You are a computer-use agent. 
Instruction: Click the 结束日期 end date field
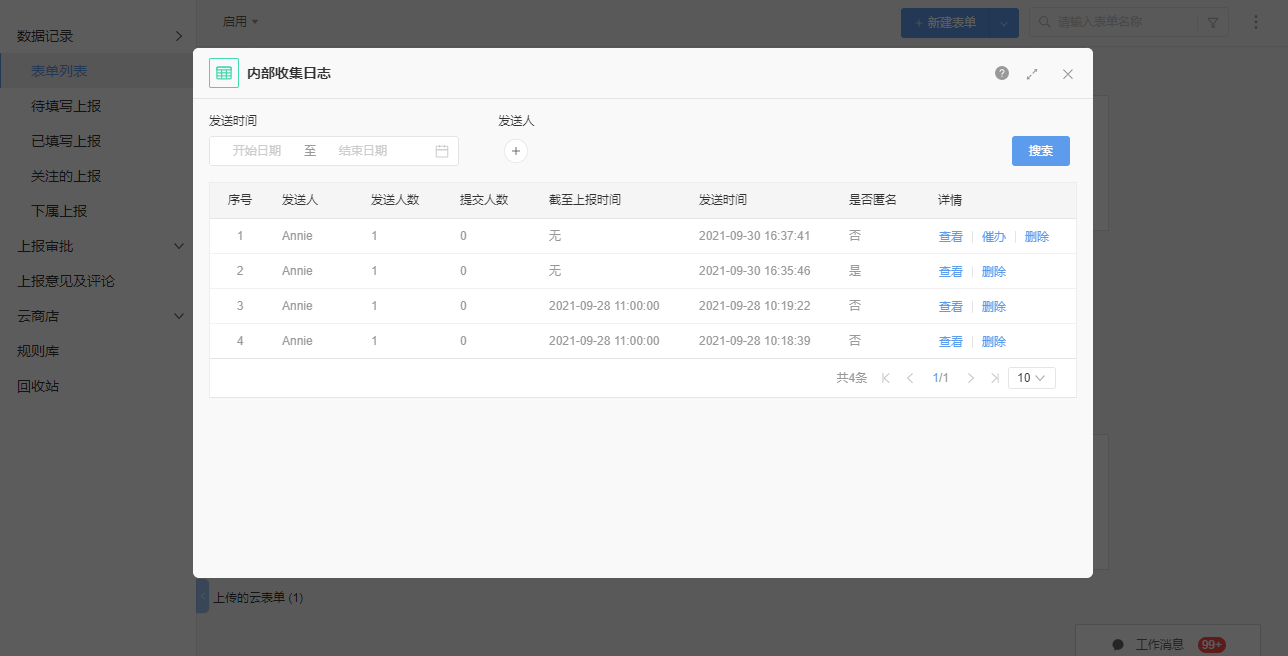tap(363, 151)
